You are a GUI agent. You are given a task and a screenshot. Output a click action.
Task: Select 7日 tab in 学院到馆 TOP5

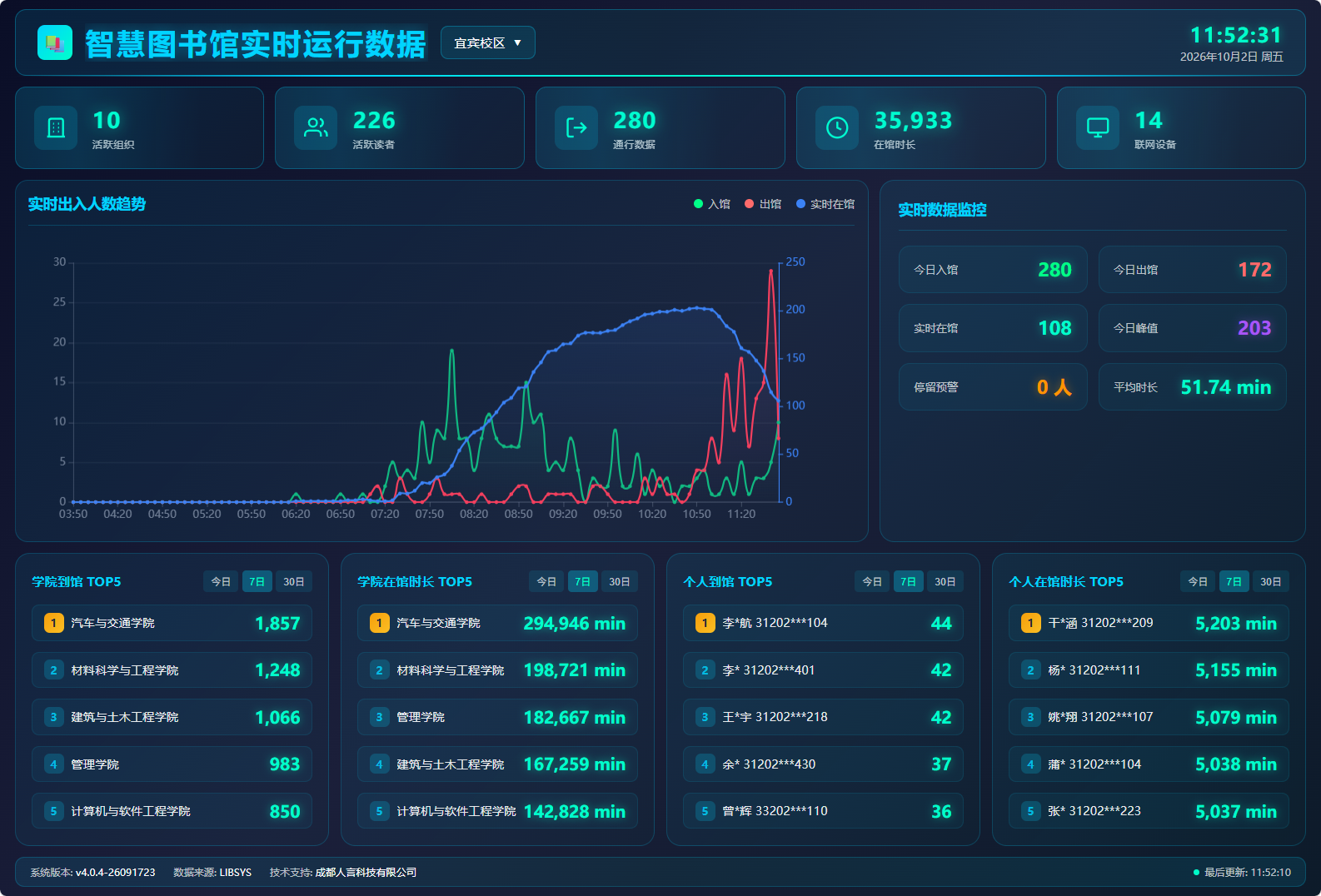(x=257, y=581)
